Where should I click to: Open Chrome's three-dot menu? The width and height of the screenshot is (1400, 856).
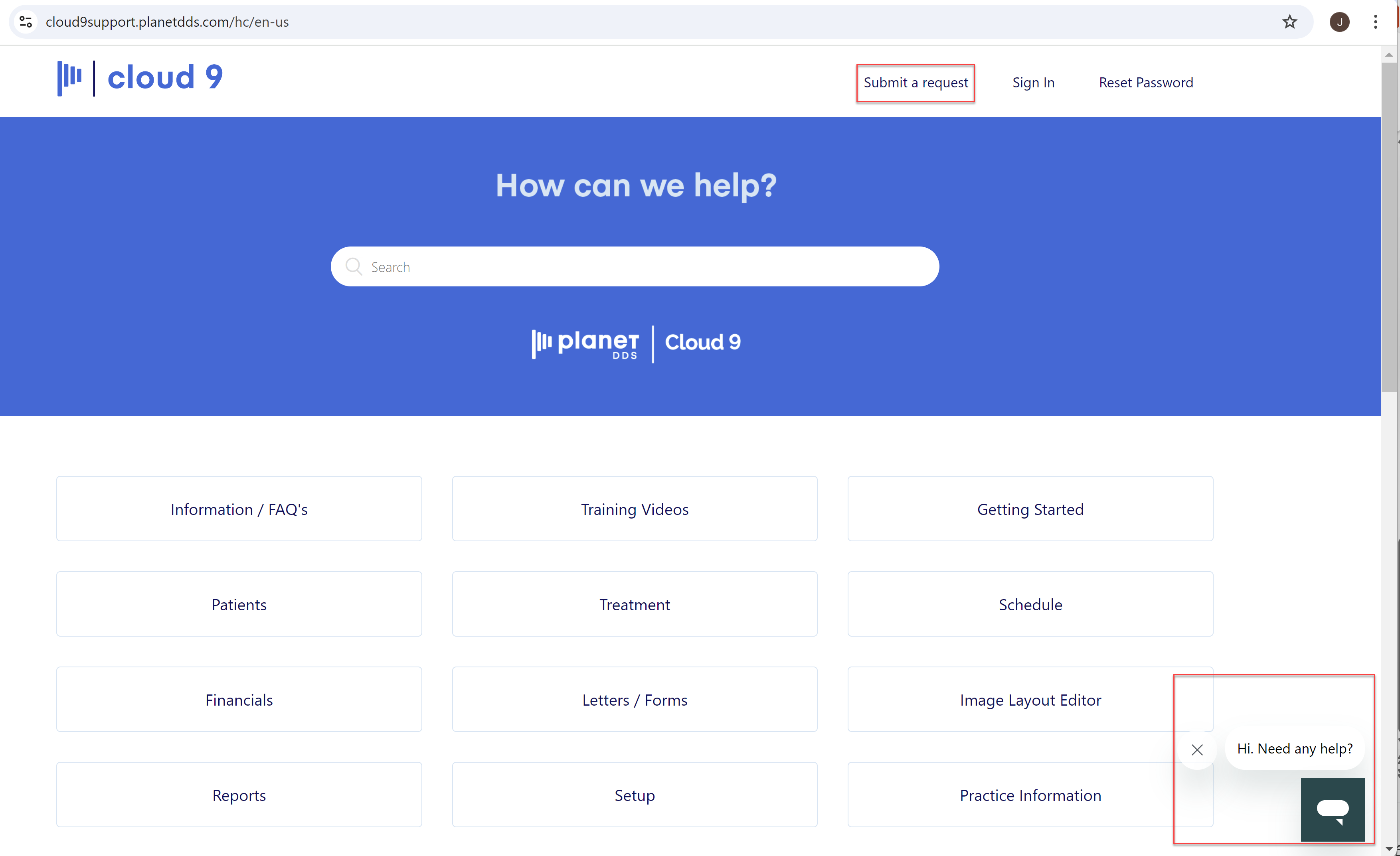click(x=1375, y=22)
